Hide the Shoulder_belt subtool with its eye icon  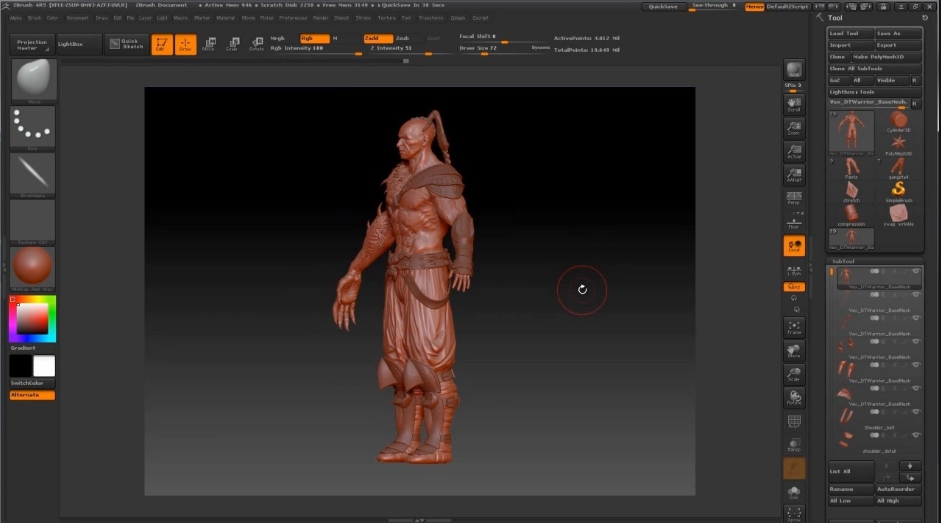tap(916, 412)
